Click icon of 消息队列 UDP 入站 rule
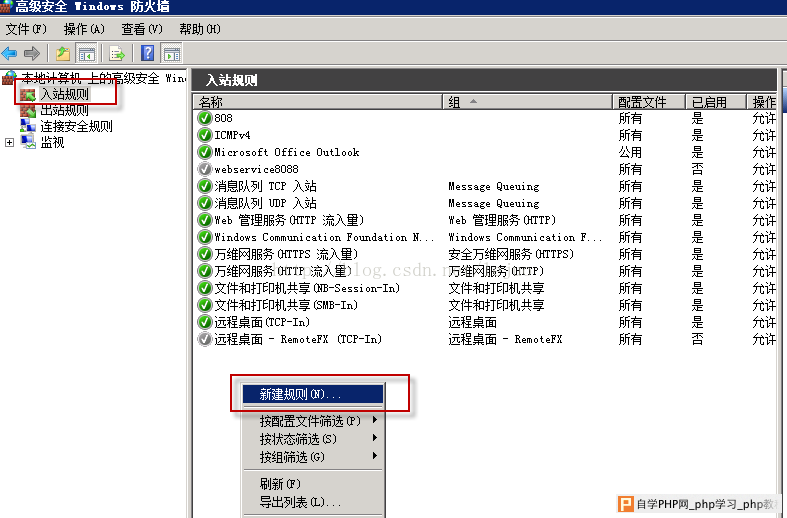This screenshot has width=787, height=518. click(x=205, y=203)
